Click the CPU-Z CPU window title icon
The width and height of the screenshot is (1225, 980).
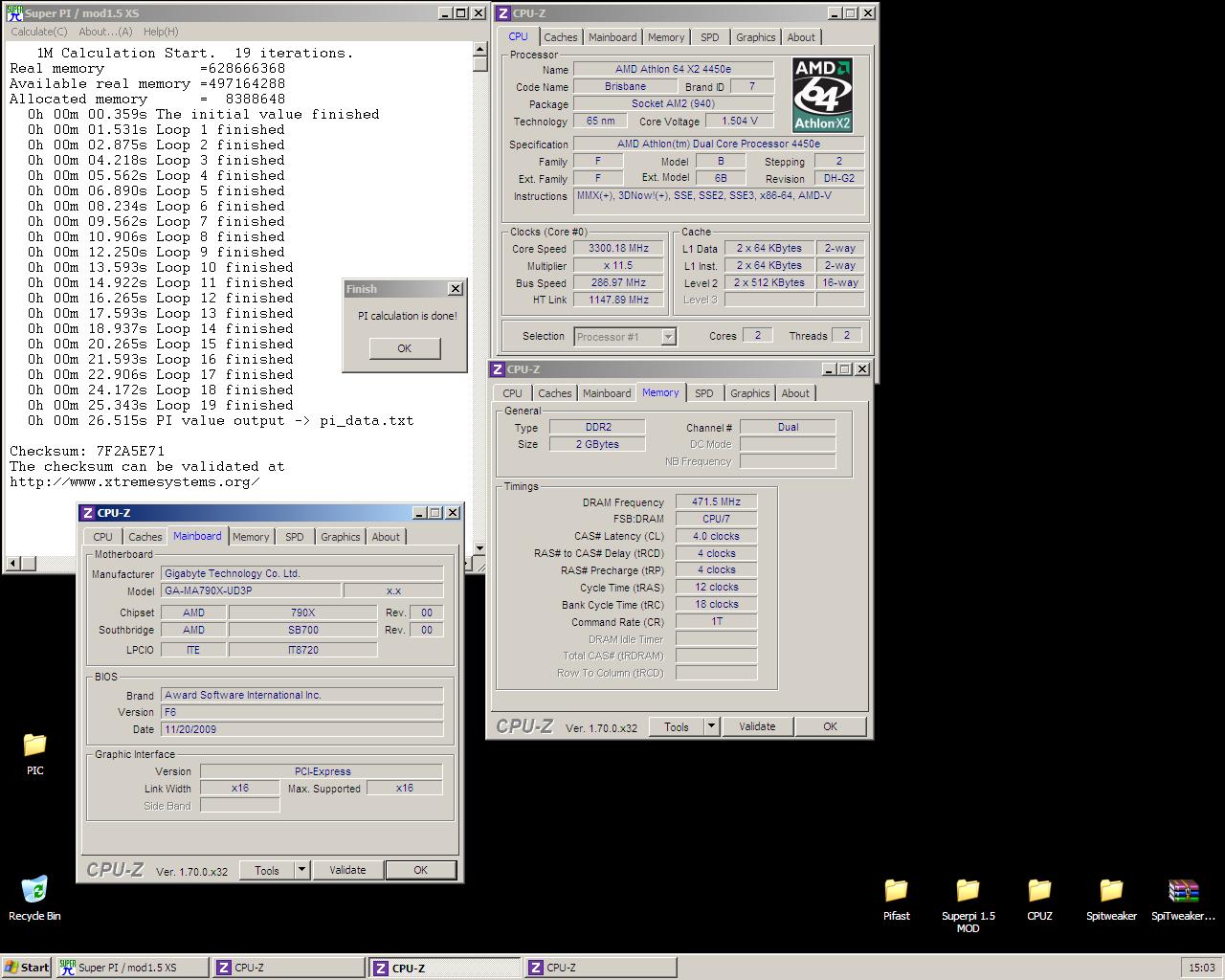[503, 13]
